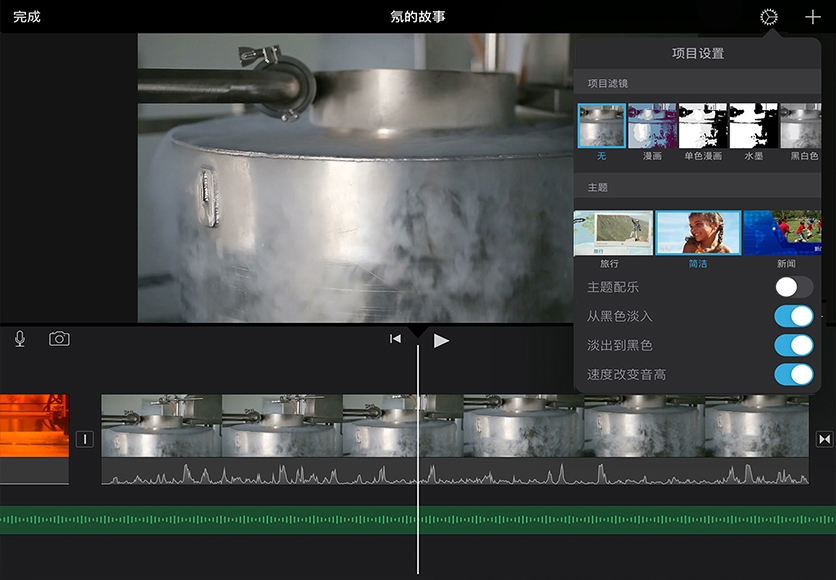Tap the plus icon to add media

812,17
